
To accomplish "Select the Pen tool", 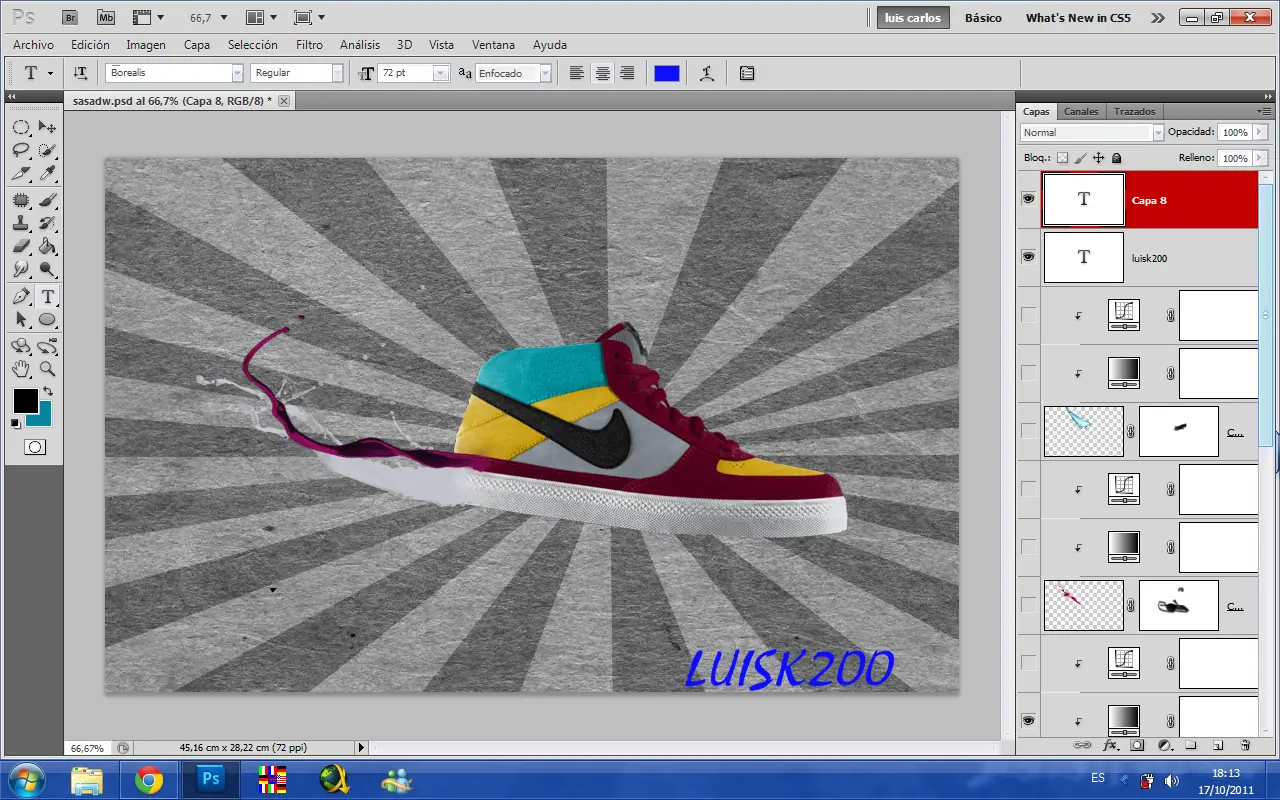I will (21, 296).
